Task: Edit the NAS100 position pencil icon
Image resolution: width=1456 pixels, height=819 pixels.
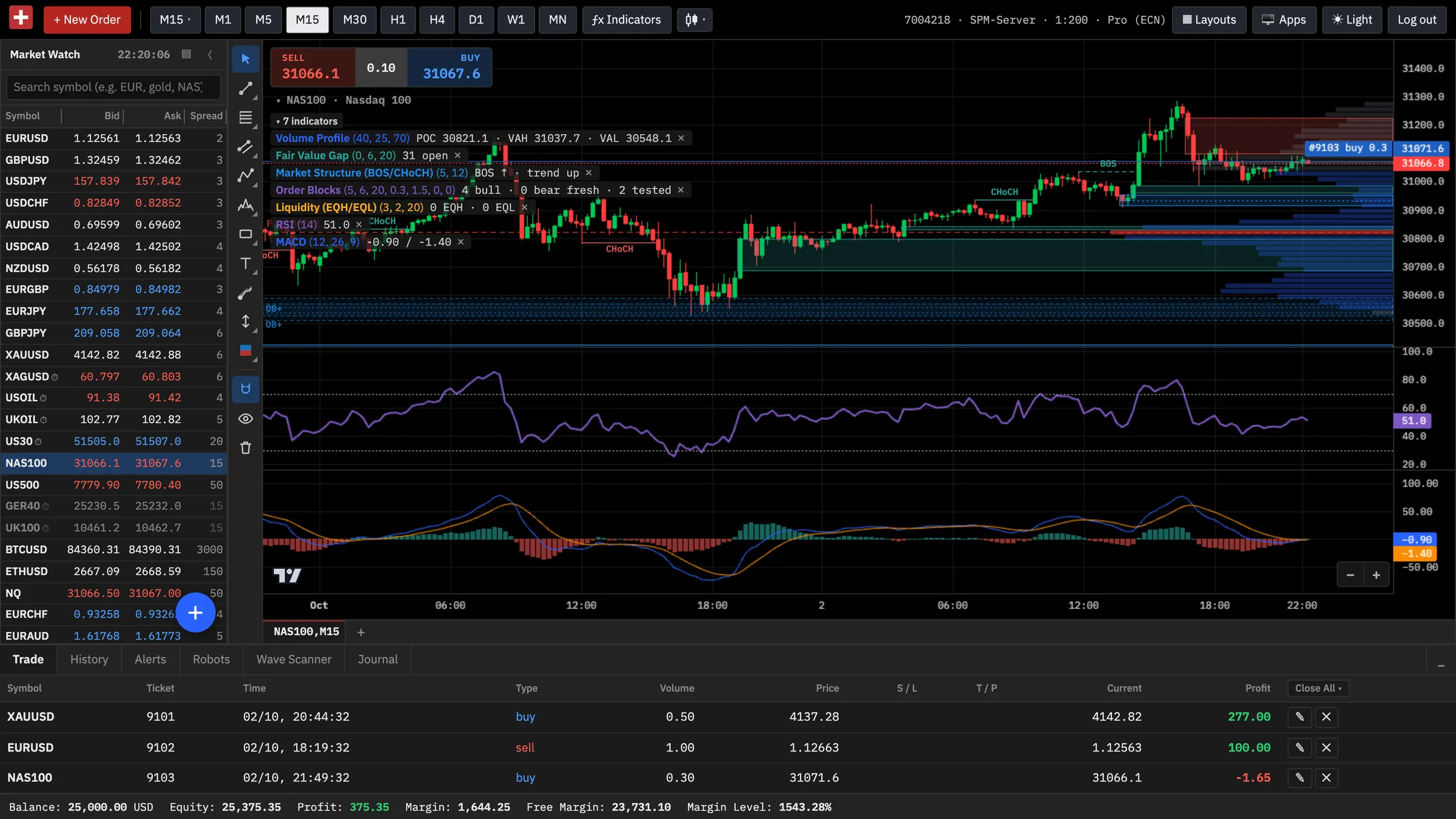Action: (x=1299, y=778)
